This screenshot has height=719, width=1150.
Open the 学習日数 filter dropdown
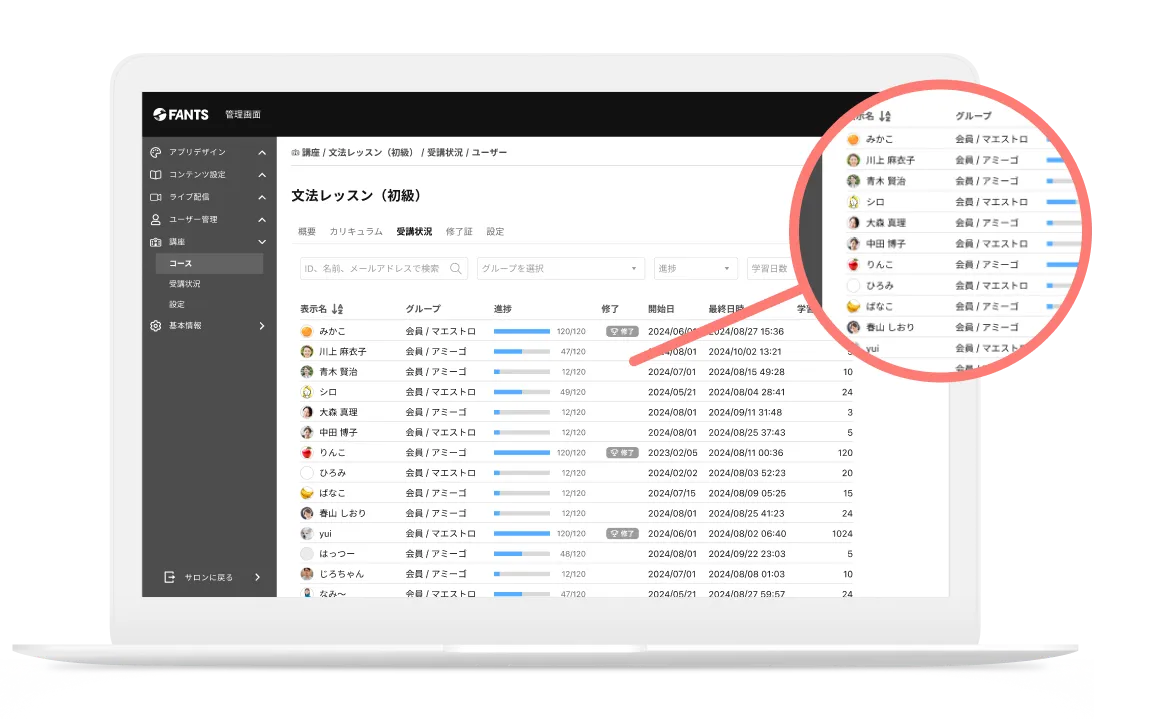point(769,269)
